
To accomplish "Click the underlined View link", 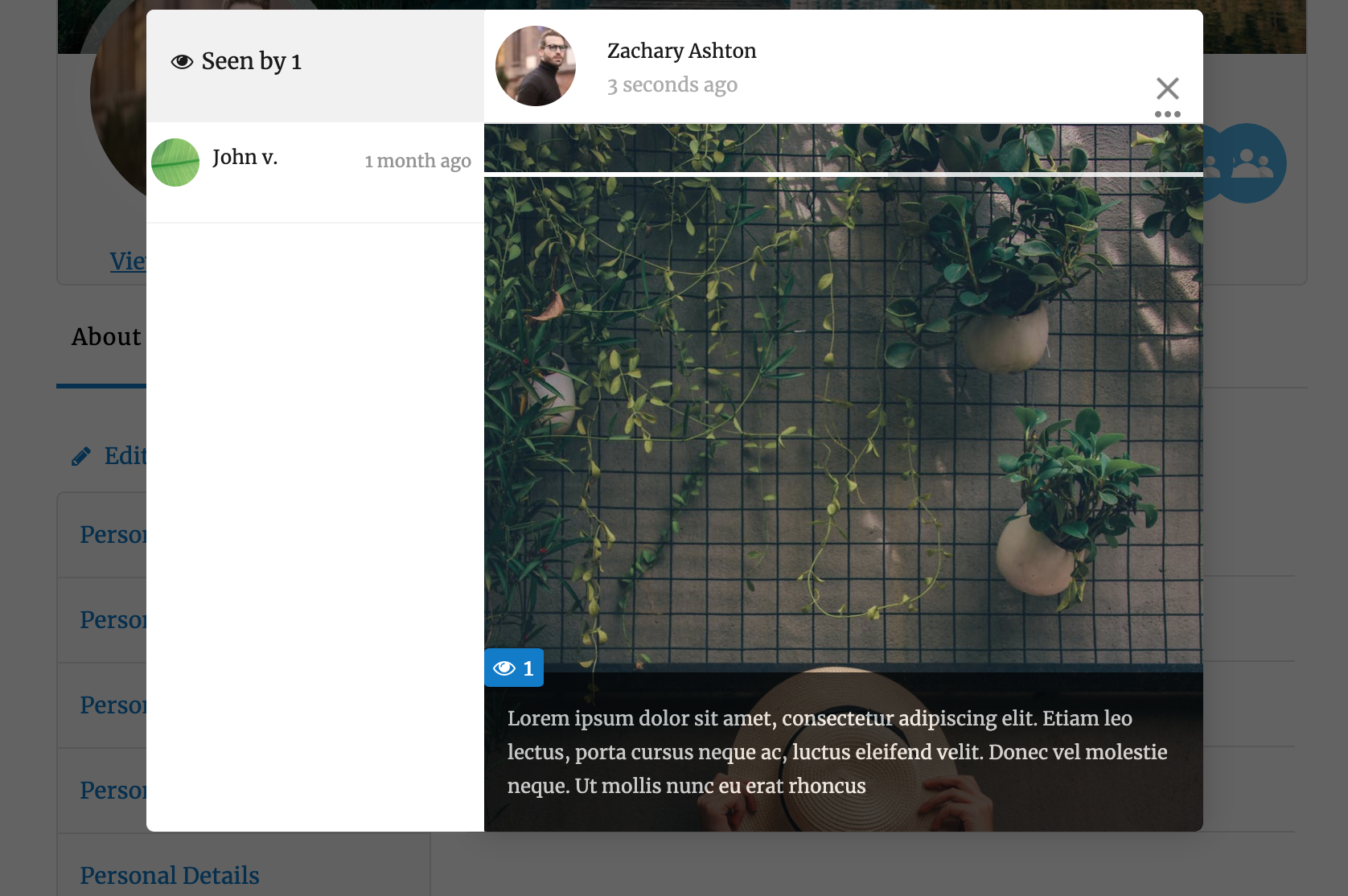I will (x=128, y=261).
